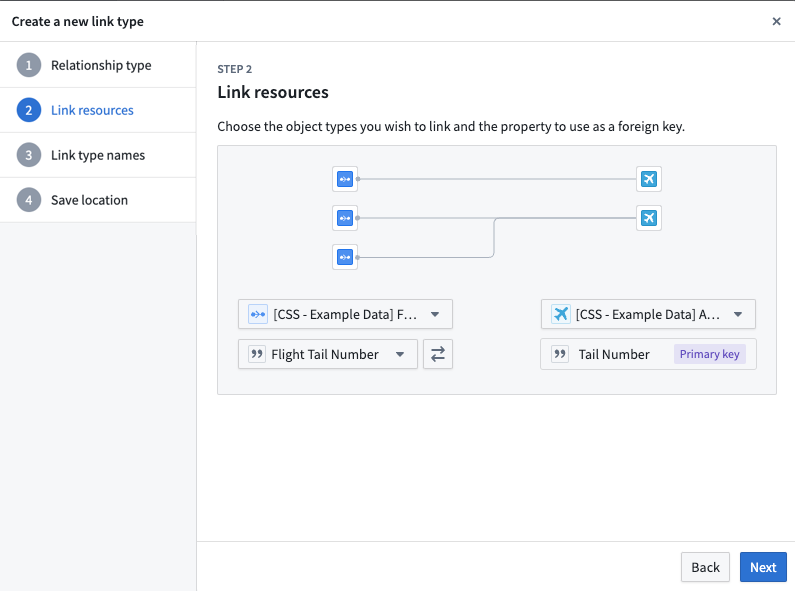Click the step number 4 circle
Image resolution: width=795 pixels, height=591 pixels.
pos(29,200)
